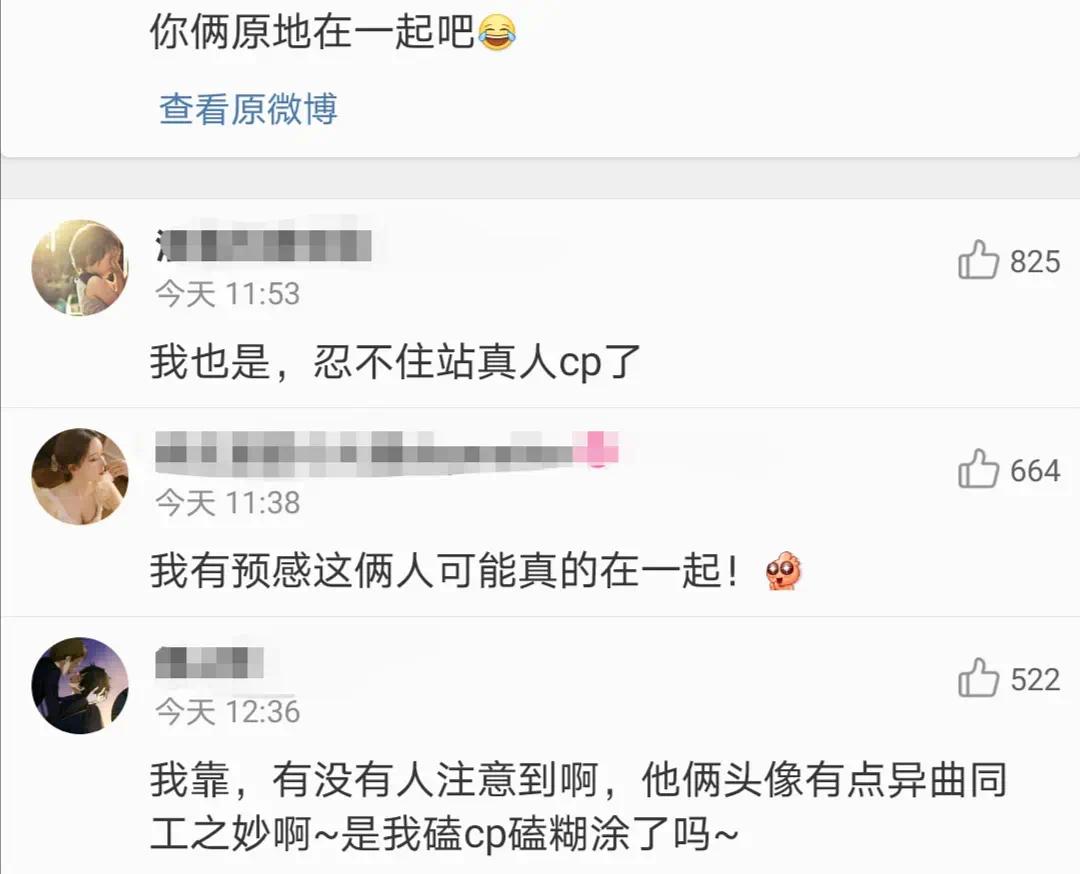Select the comment starting with 我靠，有没有人注意到
Image resolution: width=1080 pixels, height=874 pixels.
[579, 807]
